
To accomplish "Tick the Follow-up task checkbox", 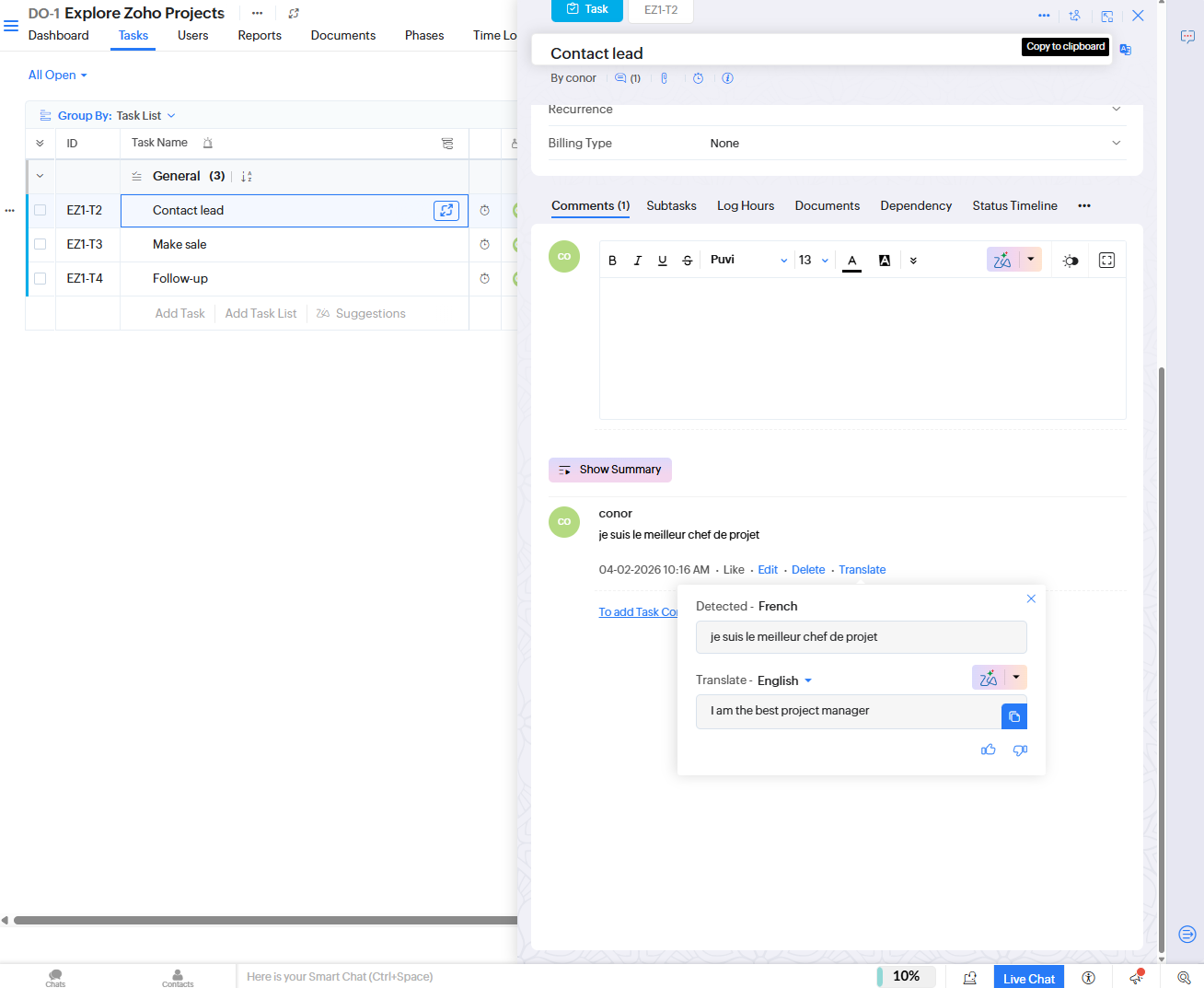I will tap(41, 279).
